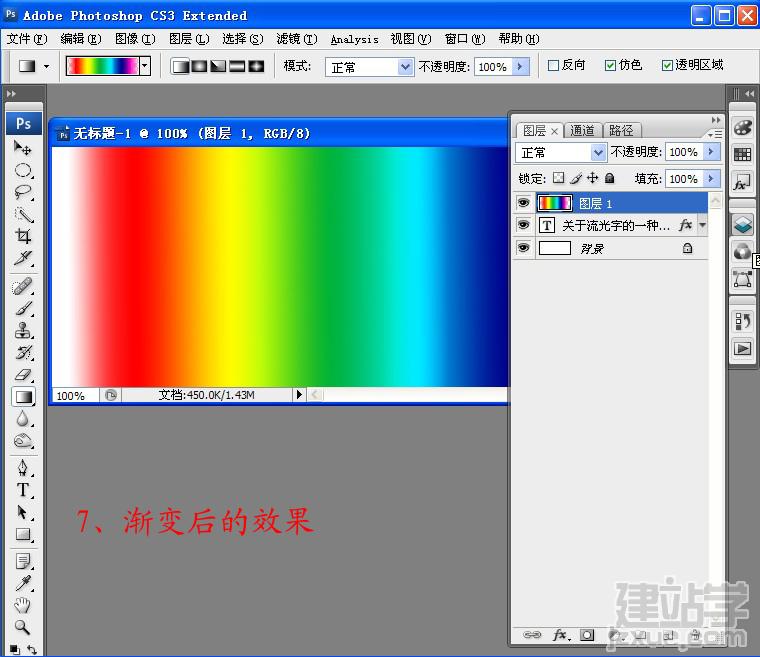Image resolution: width=760 pixels, height=657 pixels.
Task: Select the Lasso tool
Action: point(23,192)
